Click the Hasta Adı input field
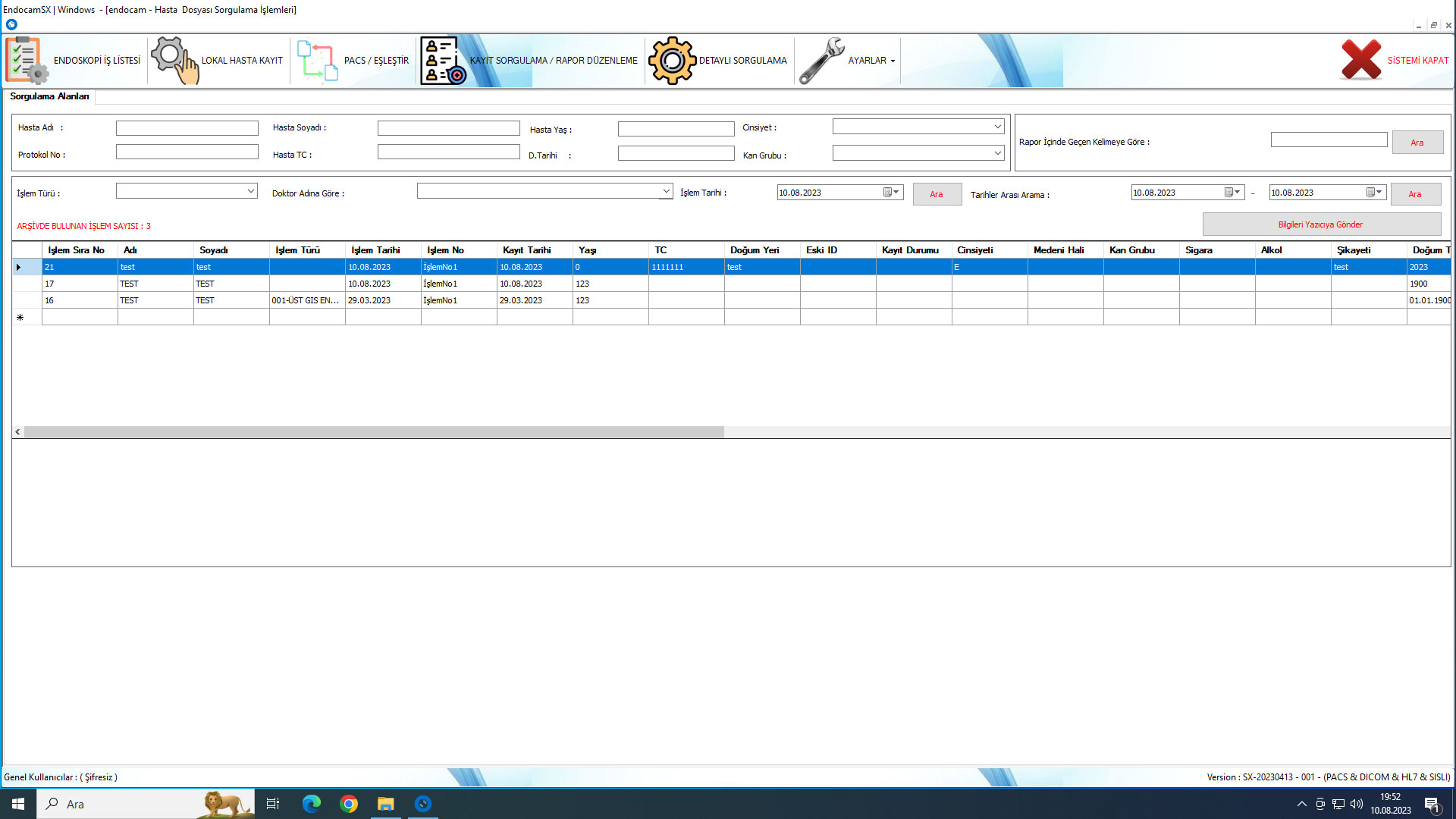This screenshot has width=1456, height=819. 187,128
